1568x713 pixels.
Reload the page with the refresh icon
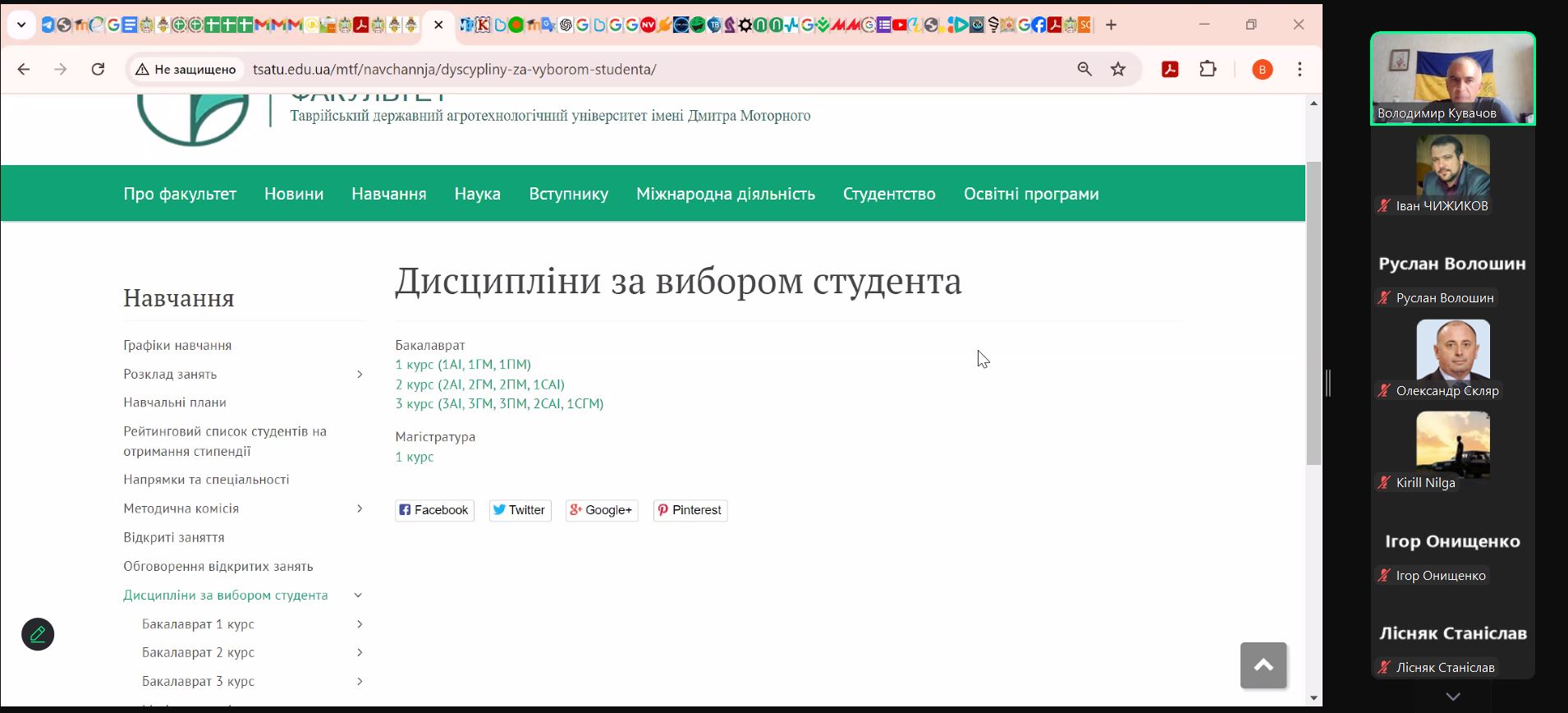point(98,69)
